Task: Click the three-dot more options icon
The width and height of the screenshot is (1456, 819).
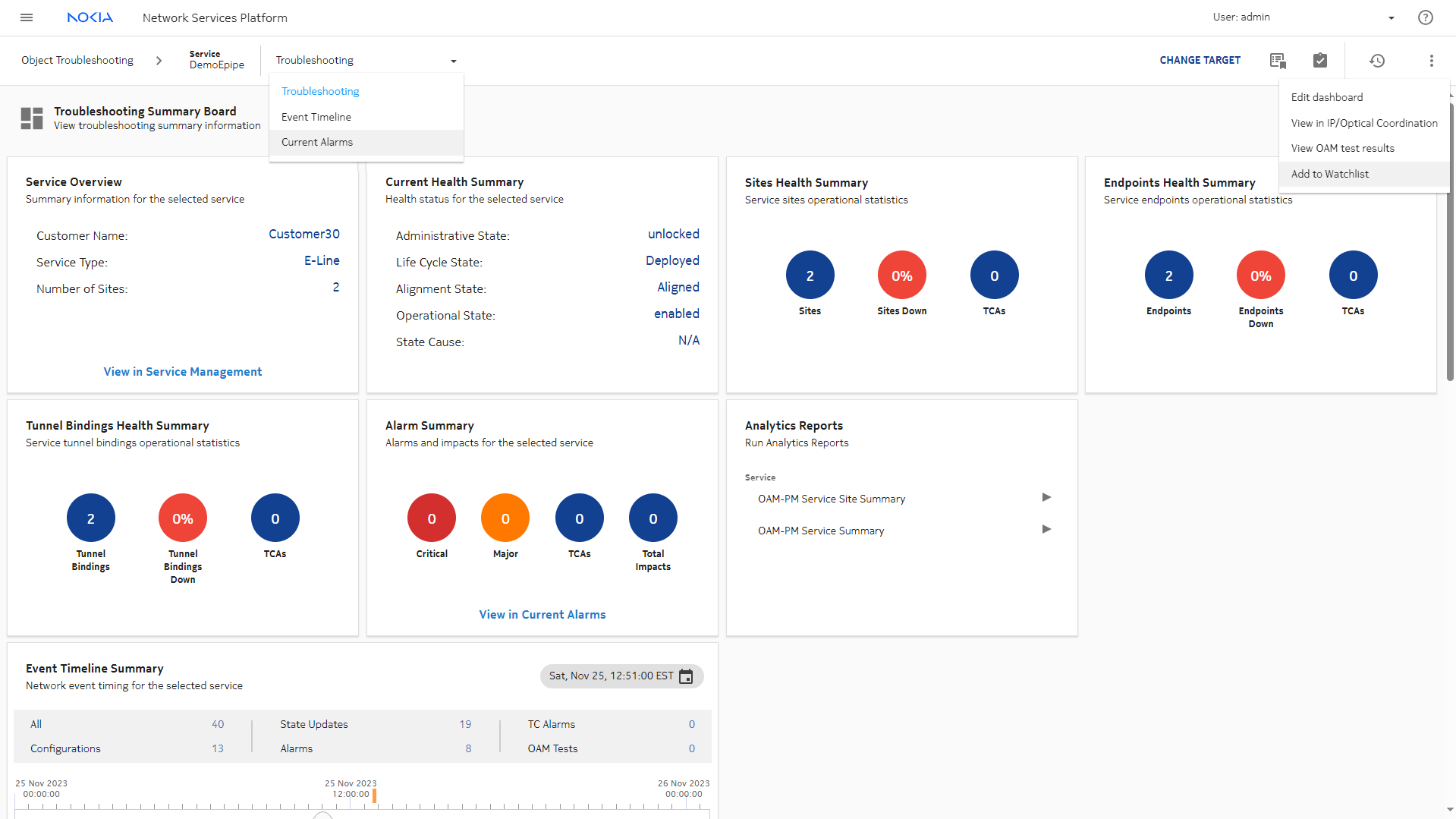Action: coord(1431,61)
